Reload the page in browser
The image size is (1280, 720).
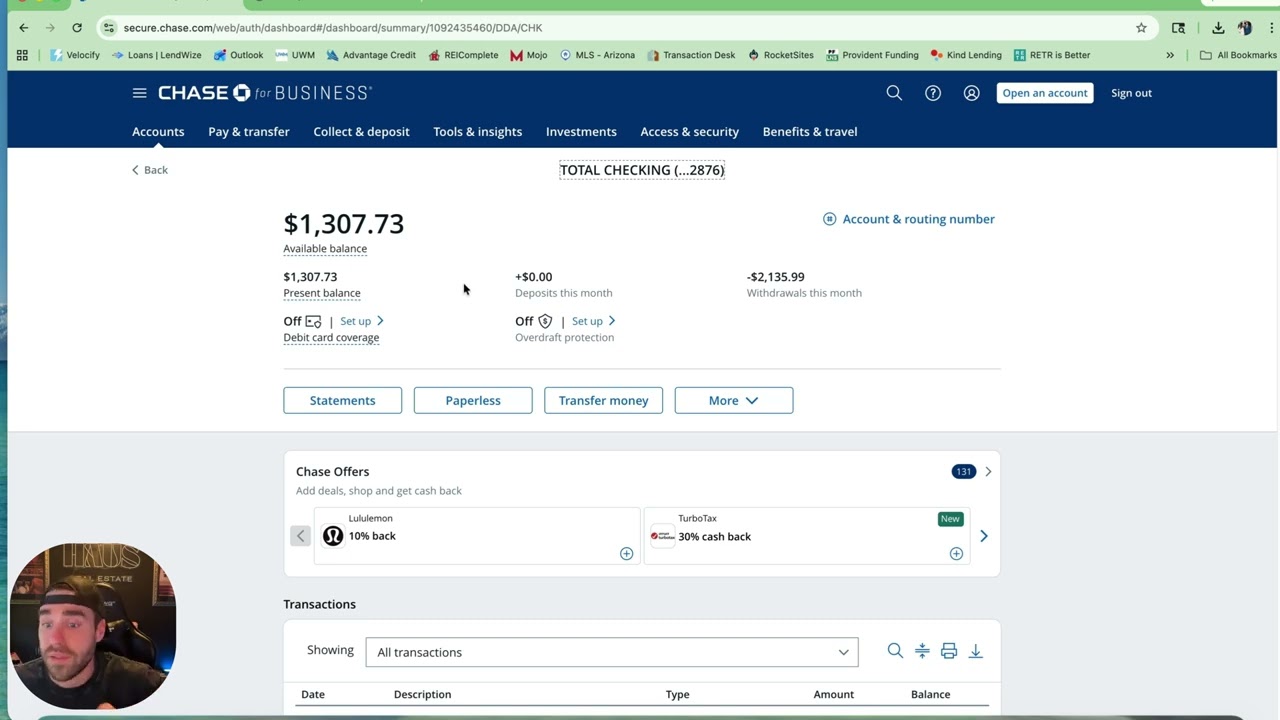[77, 28]
